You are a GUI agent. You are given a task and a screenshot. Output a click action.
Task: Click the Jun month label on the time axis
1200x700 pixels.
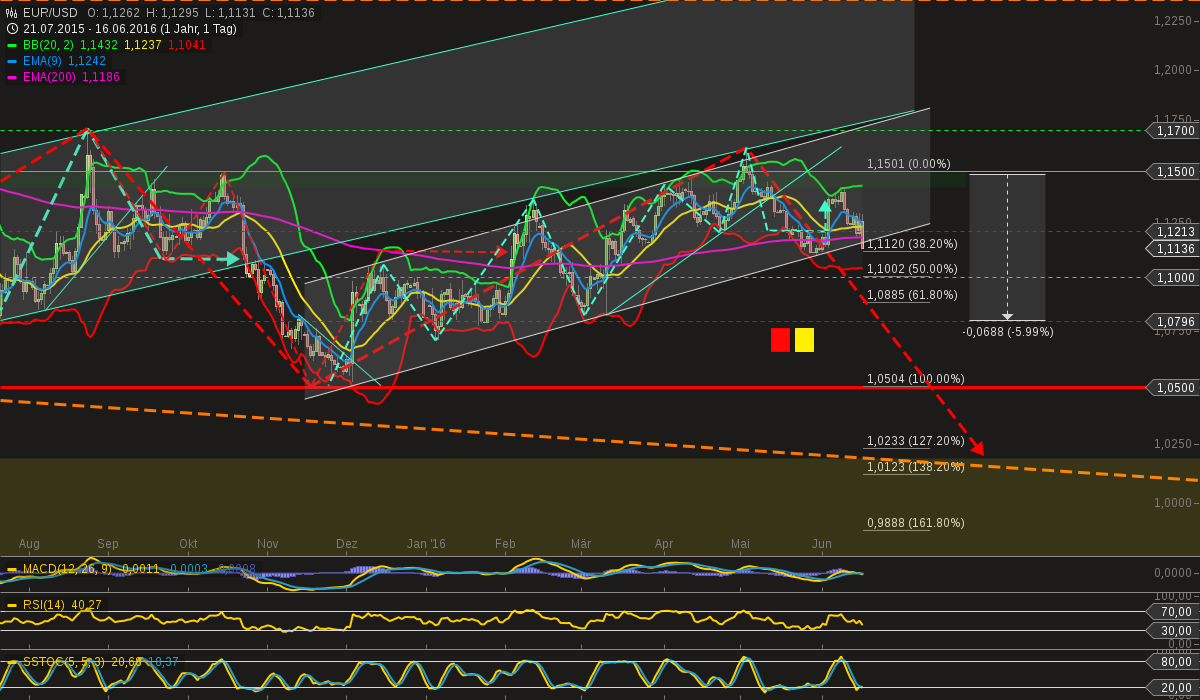click(x=822, y=544)
